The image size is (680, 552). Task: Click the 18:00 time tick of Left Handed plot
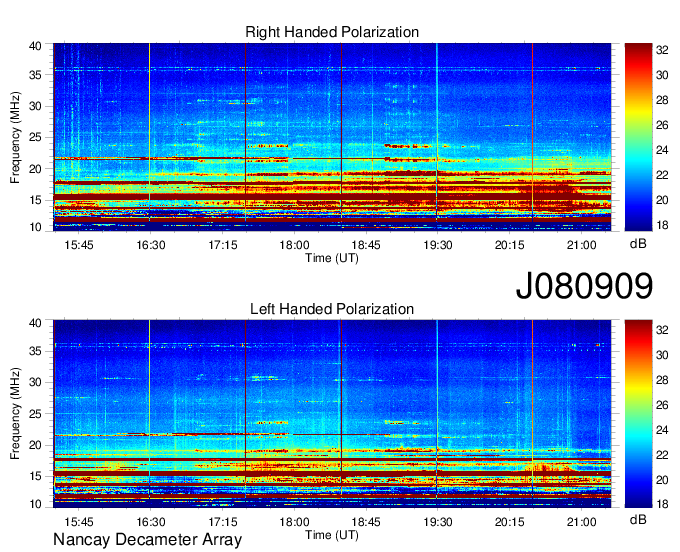pos(294,522)
